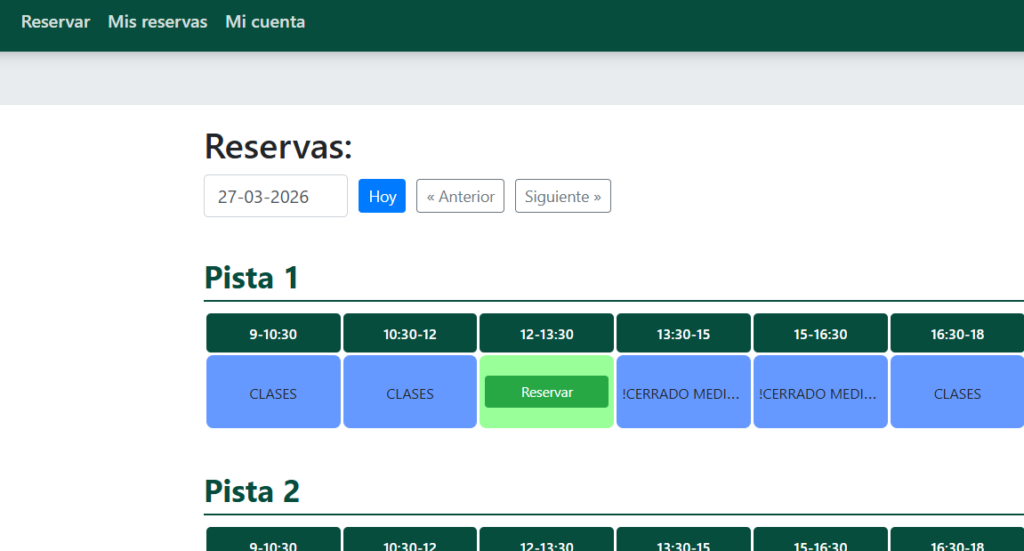
Task: Advance to next day with Siguiente »
Action: pyautogui.click(x=562, y=196)
